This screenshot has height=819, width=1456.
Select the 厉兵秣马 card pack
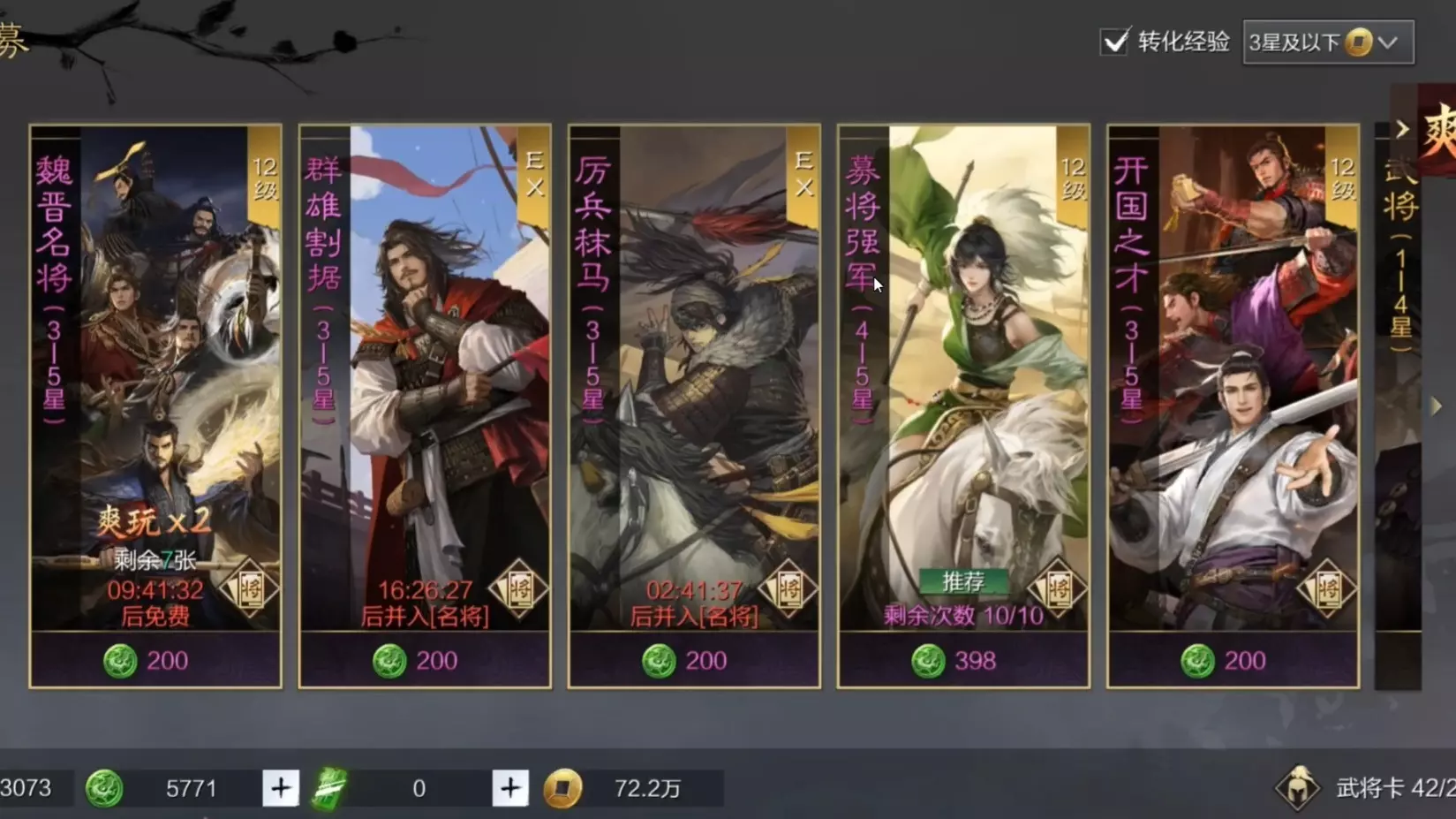(x=694, y=380)
